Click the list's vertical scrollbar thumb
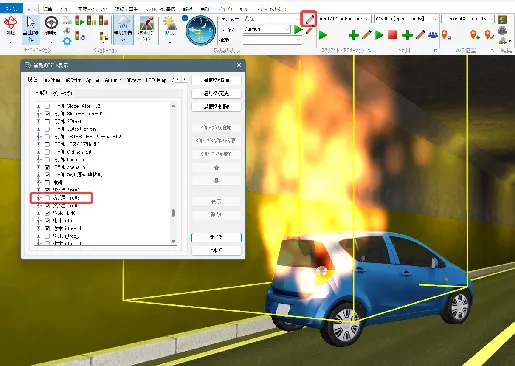This screenshot has height=366, width=515. 173,213
